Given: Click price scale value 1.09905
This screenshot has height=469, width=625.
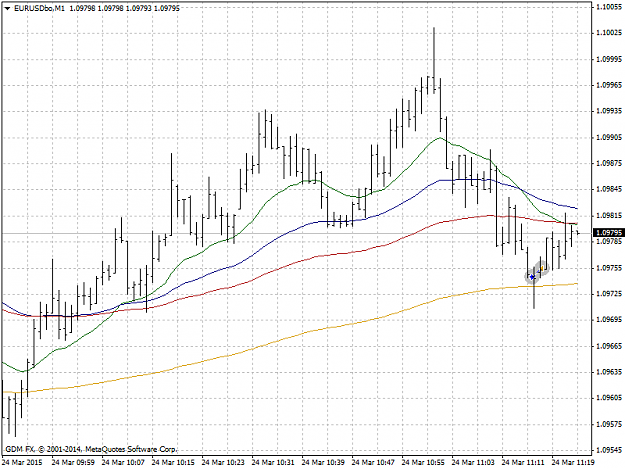Looking at the screenshot, I should click(609, 137).
